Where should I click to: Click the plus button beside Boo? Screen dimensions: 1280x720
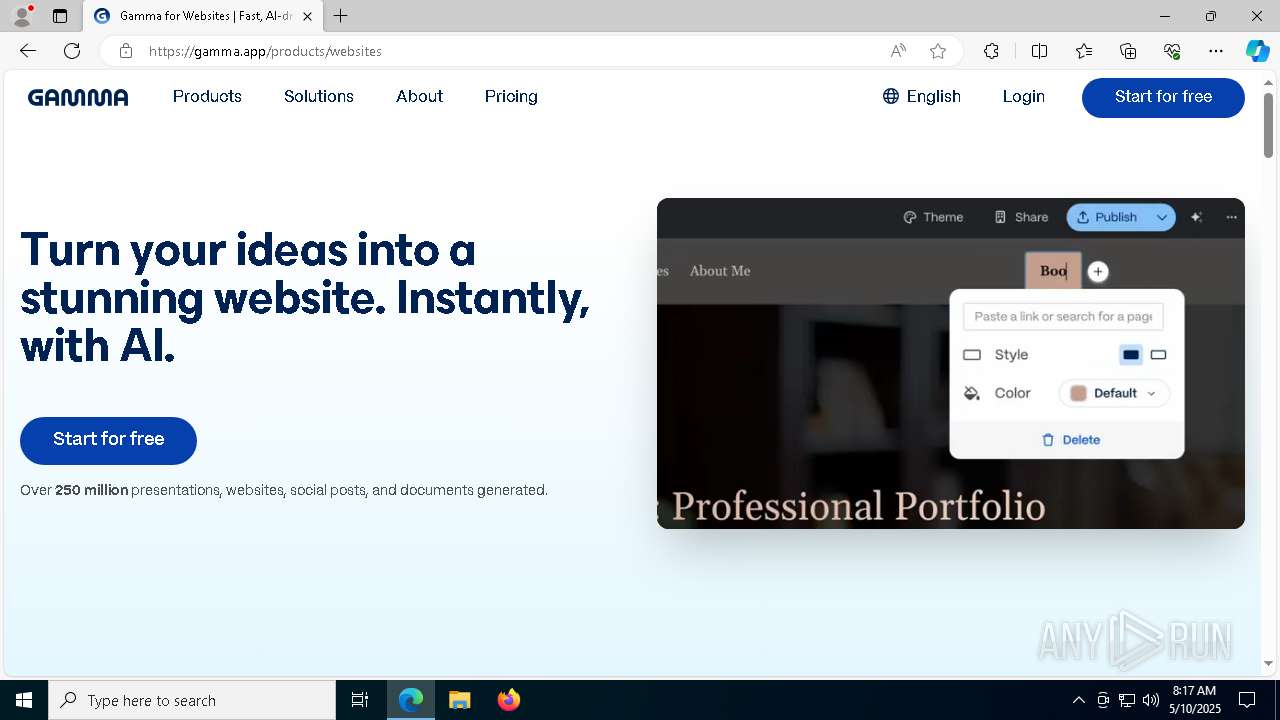tap(1098, 271)
